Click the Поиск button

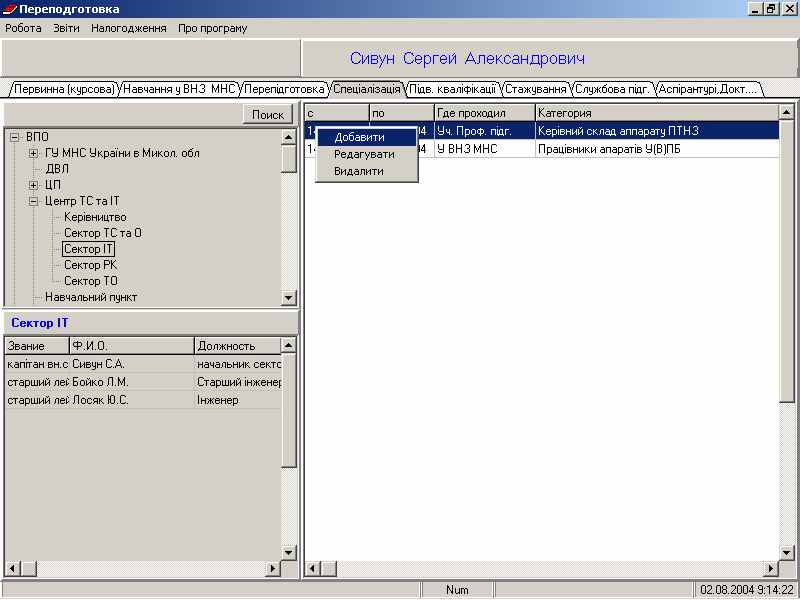(x=268, y=115)
